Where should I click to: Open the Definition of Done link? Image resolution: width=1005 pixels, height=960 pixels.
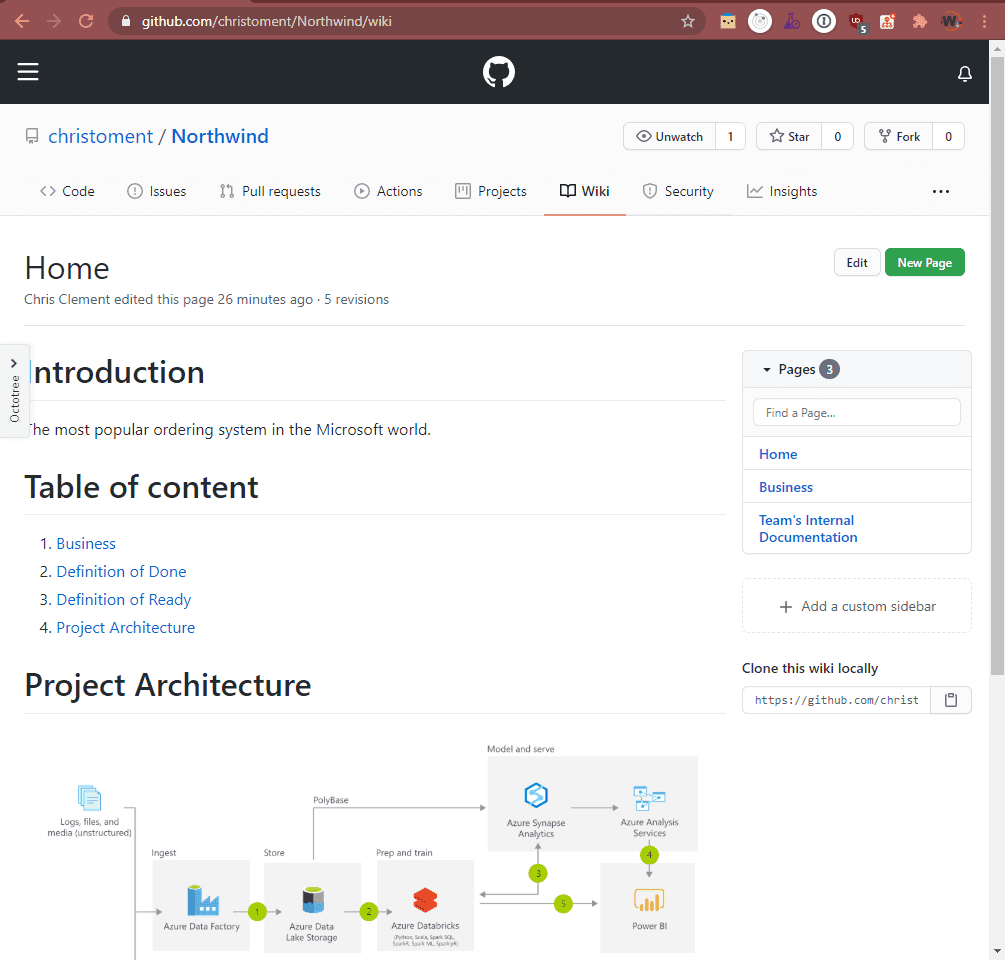coord(121,572)
